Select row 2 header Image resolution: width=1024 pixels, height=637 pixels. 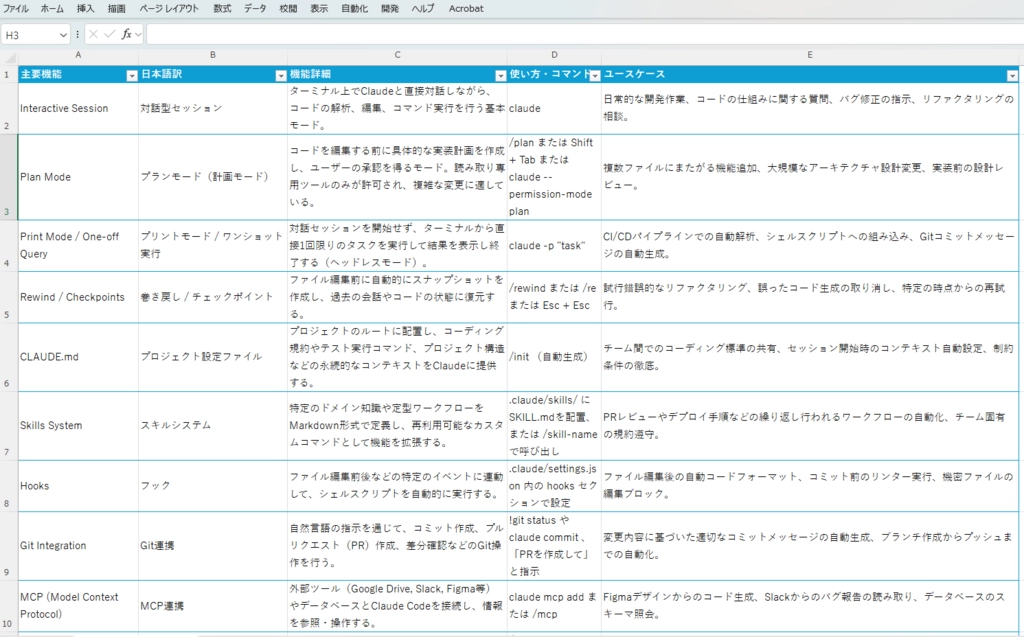click(8, 108)
